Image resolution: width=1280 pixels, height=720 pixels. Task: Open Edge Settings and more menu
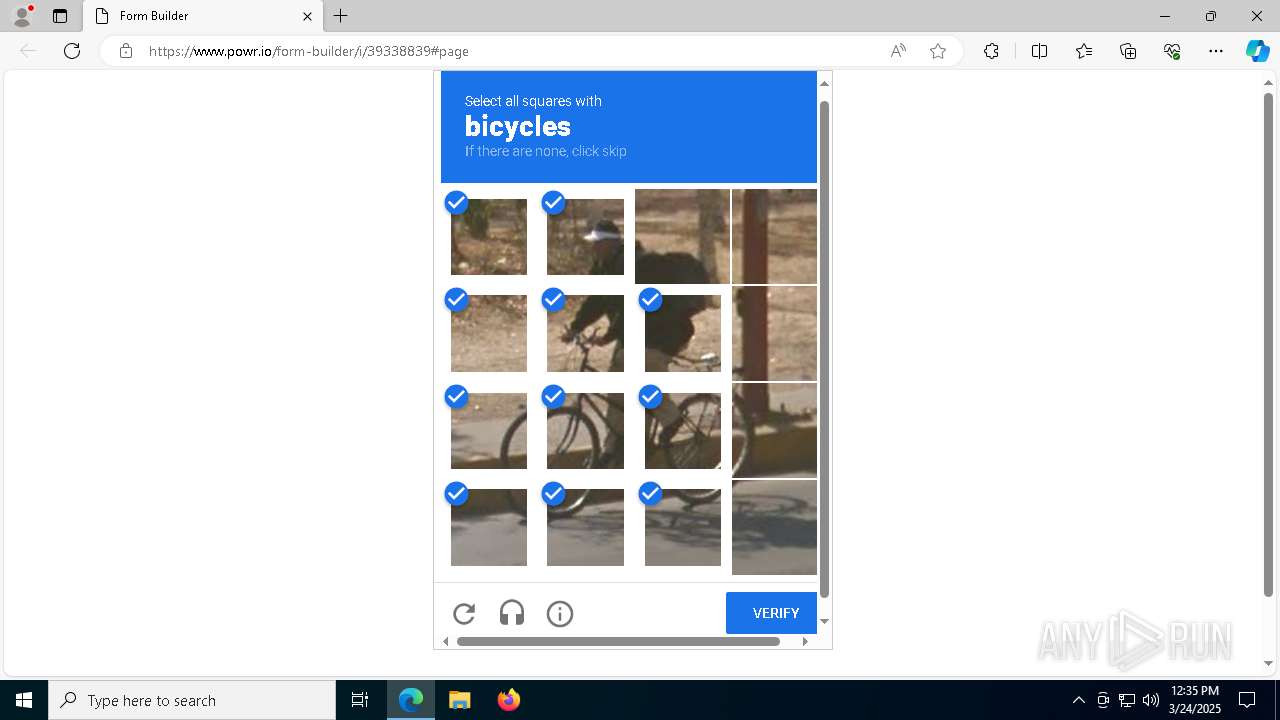pos(1216,51)
